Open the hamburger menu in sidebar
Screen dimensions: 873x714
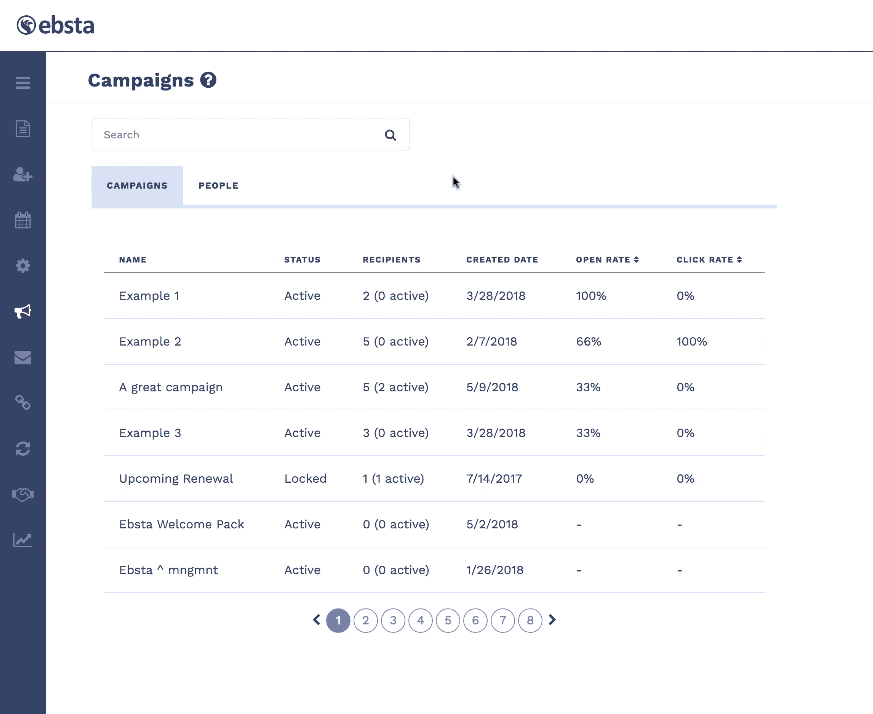click(22, 82)
